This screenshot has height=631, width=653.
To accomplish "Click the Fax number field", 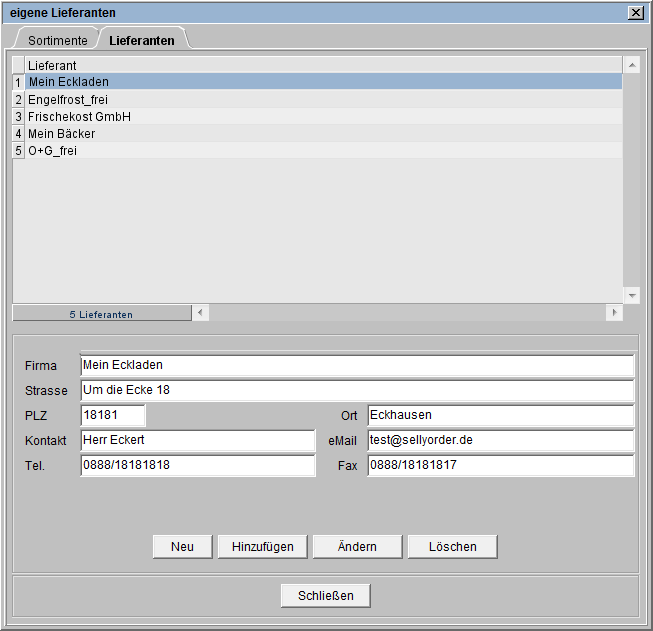I will (500, 465).
